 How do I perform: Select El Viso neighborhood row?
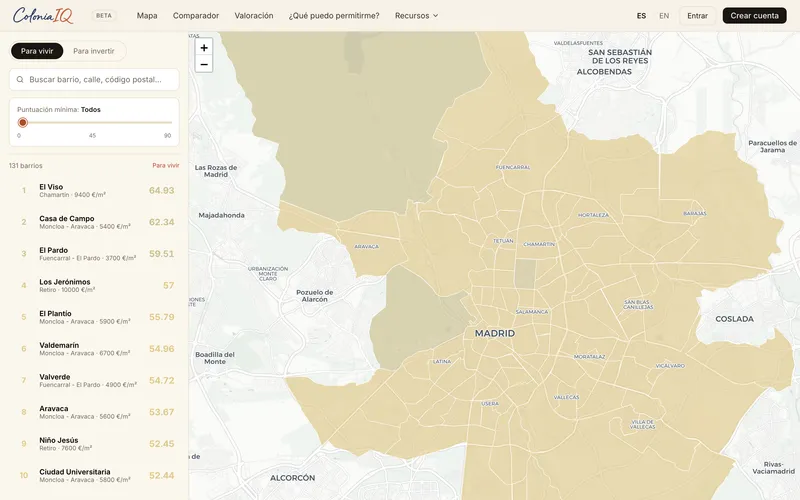(94, 190)
